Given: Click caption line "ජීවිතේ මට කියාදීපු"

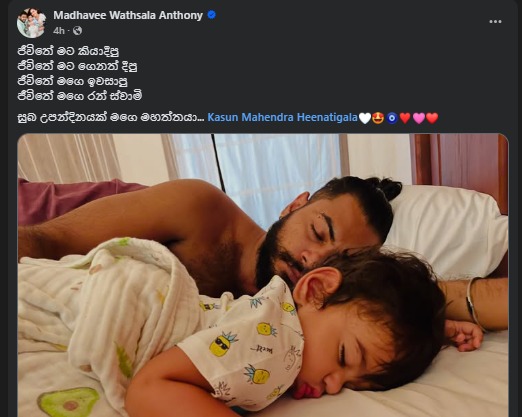Looking at the screenshot, I should coord(68,51).
